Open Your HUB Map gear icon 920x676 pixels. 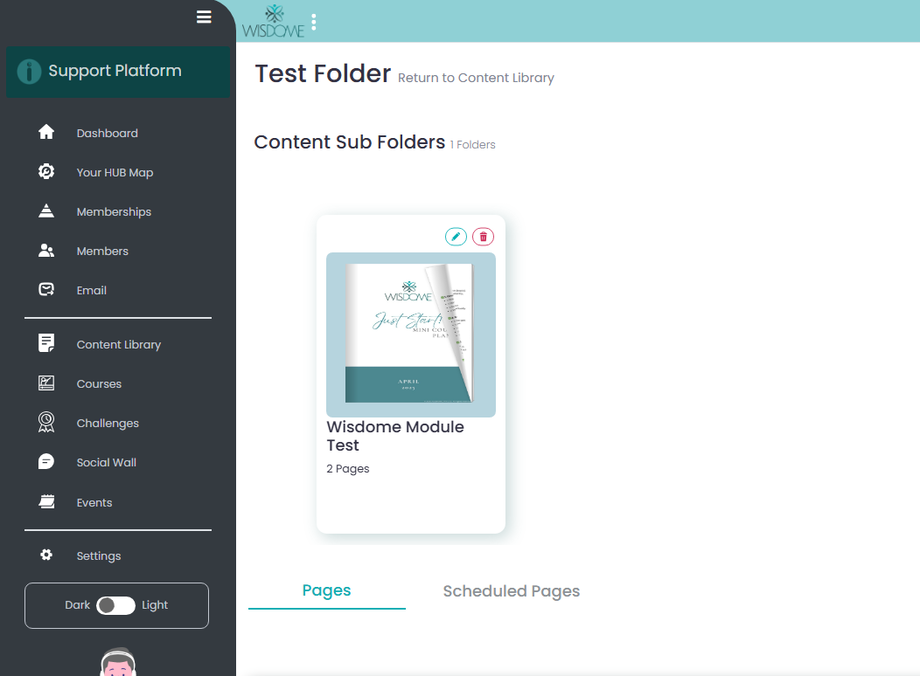(x=46, y=172)
